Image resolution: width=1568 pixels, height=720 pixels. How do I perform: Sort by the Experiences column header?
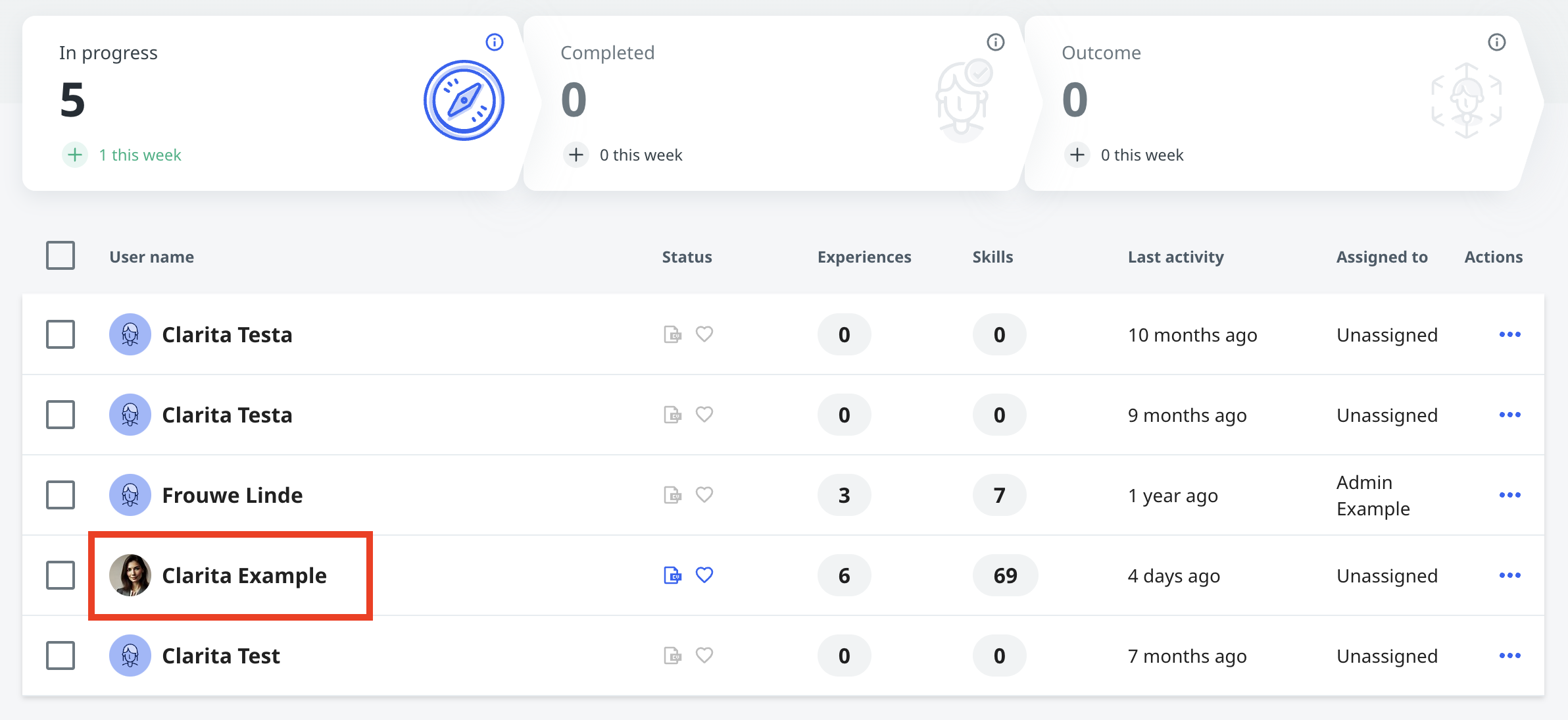[864, 257]
